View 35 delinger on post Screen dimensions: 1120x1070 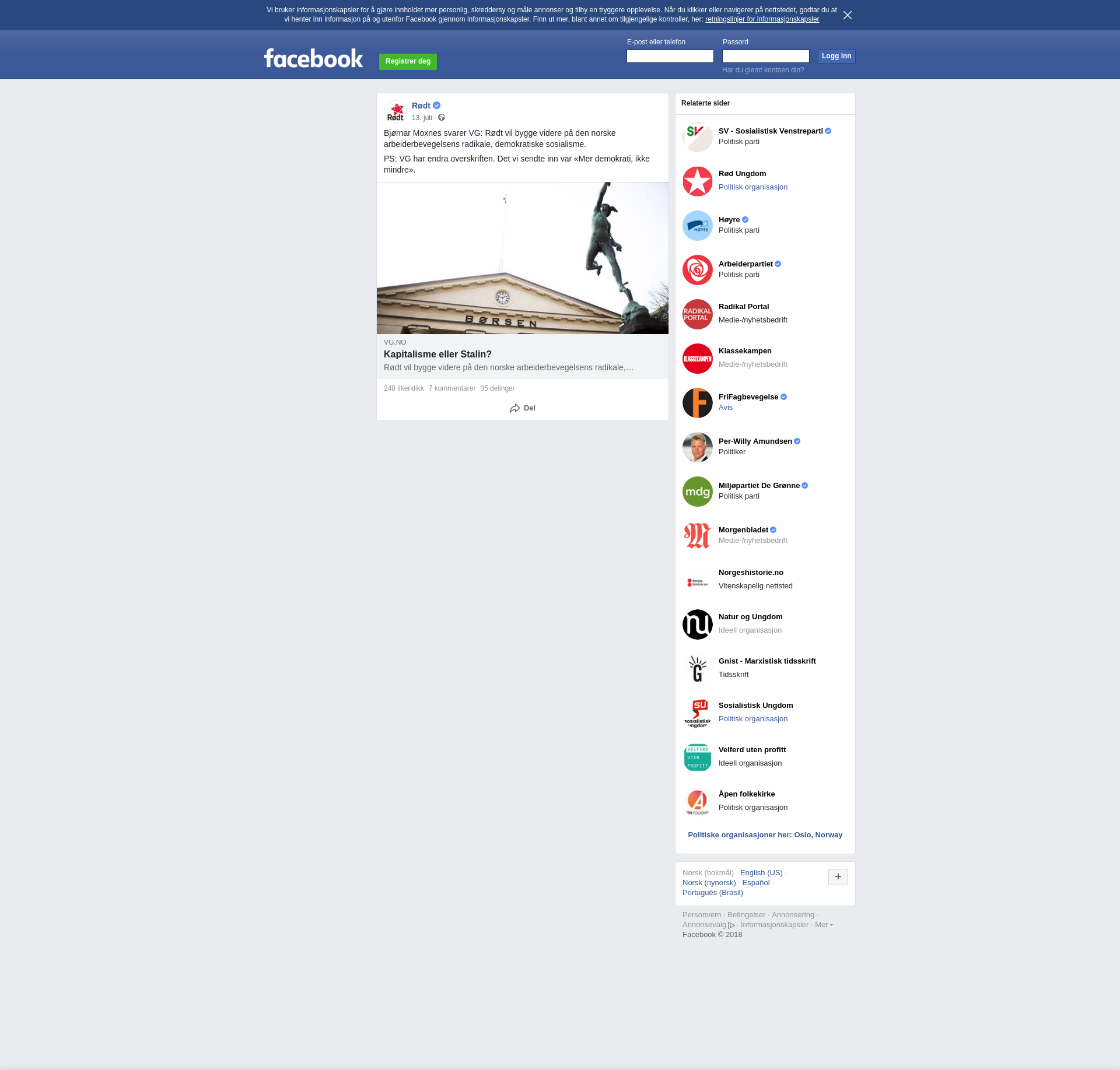[x=498, y=388]
